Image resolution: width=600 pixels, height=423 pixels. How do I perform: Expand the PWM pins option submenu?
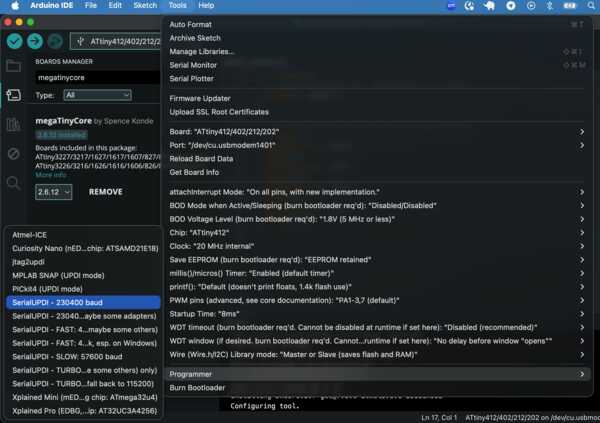pyautogui.click(x=377, y=301)
